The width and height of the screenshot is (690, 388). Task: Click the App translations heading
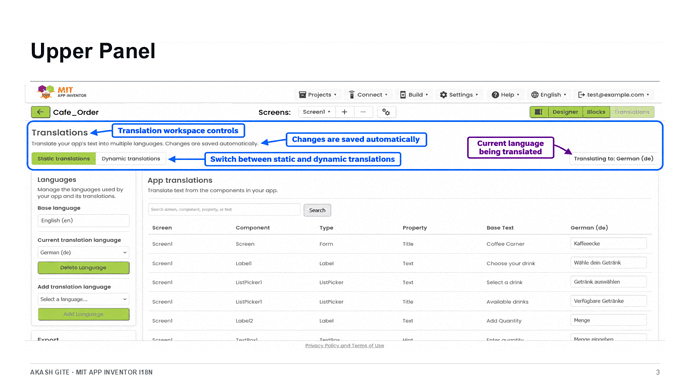[x=180, y=180]
